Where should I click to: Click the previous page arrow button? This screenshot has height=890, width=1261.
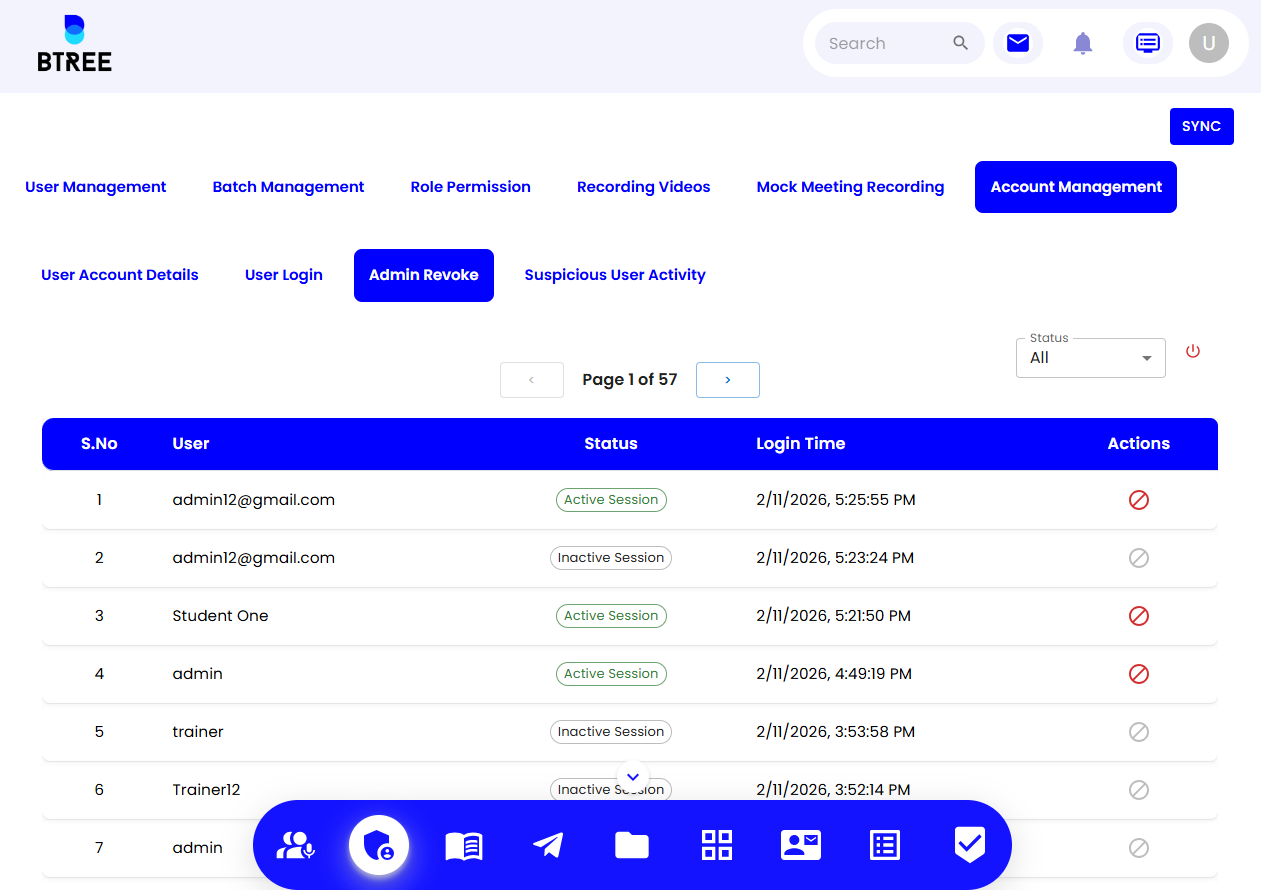click(532, 380)
